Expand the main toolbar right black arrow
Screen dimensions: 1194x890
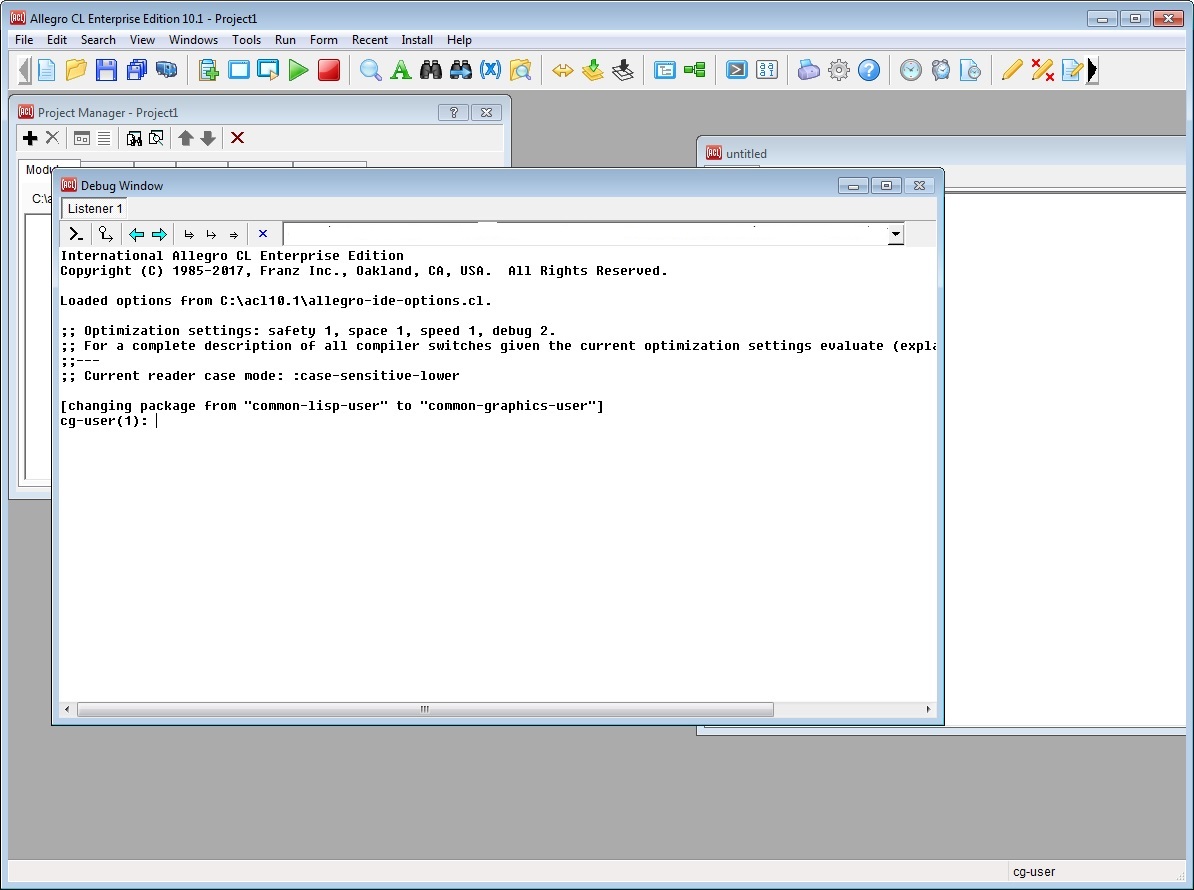click(x=1092, y=70)
